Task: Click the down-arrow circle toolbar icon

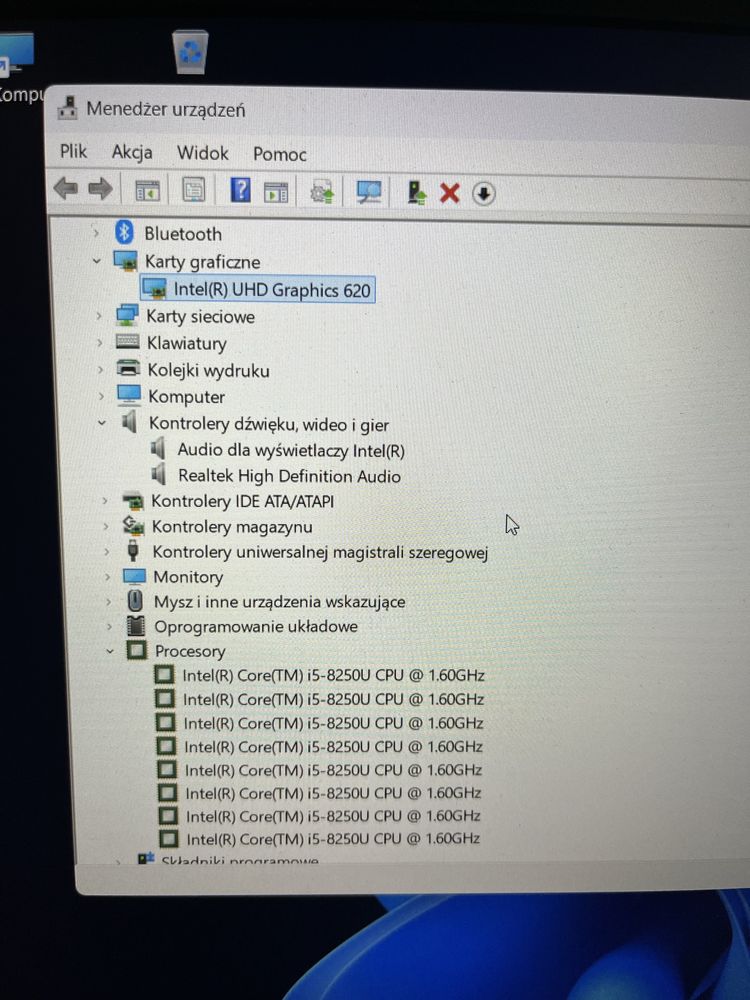Action: tap(483, 193)
